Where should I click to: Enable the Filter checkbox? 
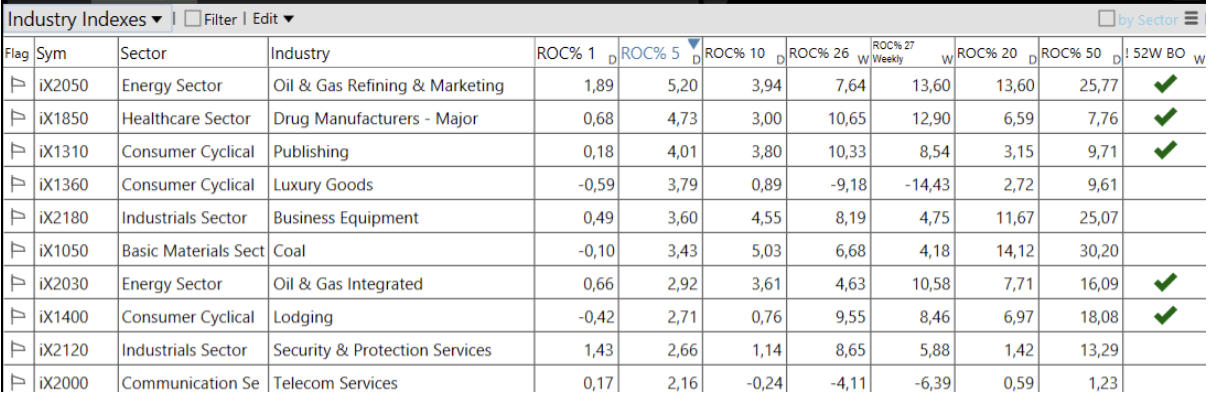[193, 19]
